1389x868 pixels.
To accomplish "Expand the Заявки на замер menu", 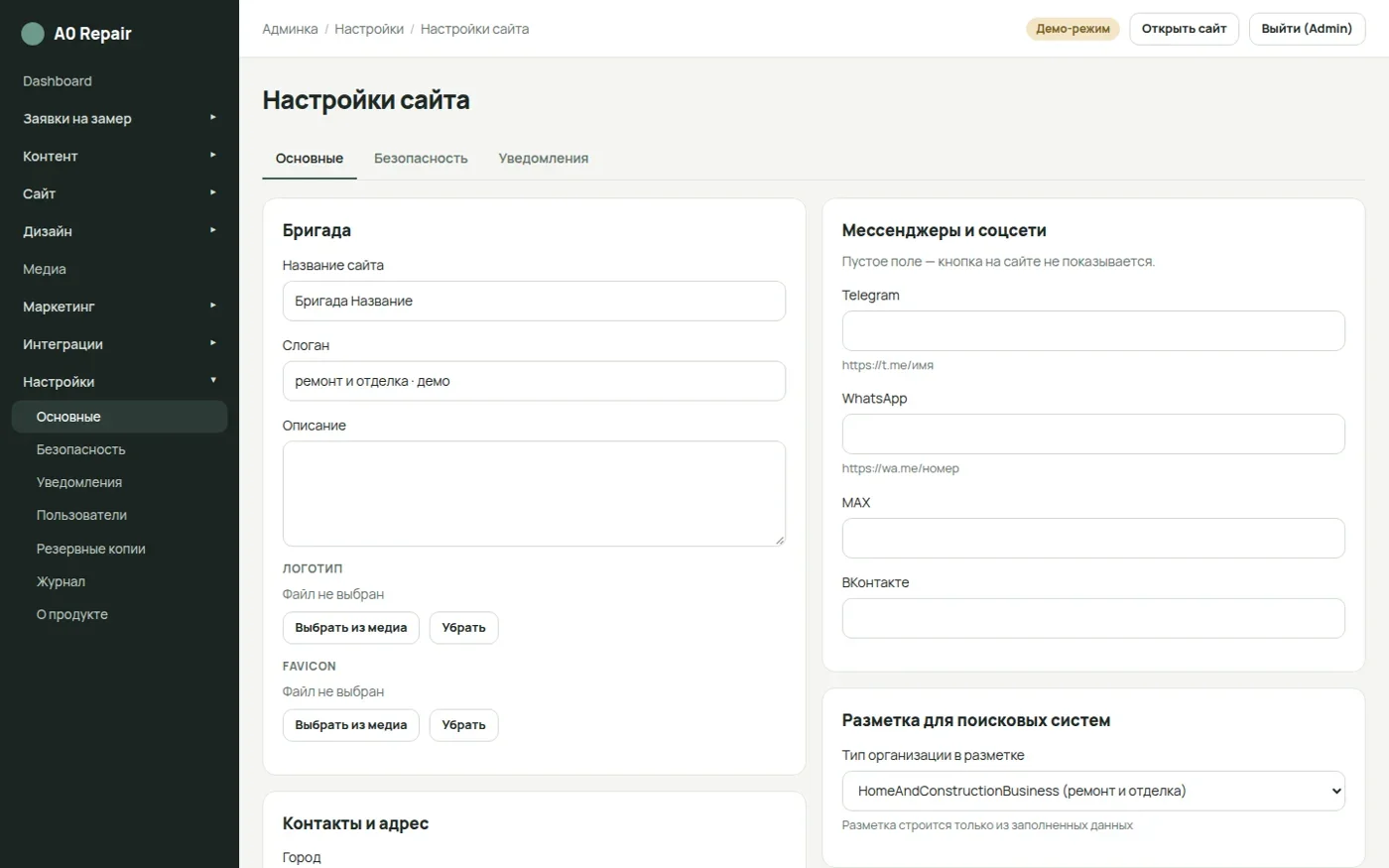I will (119, 118).
